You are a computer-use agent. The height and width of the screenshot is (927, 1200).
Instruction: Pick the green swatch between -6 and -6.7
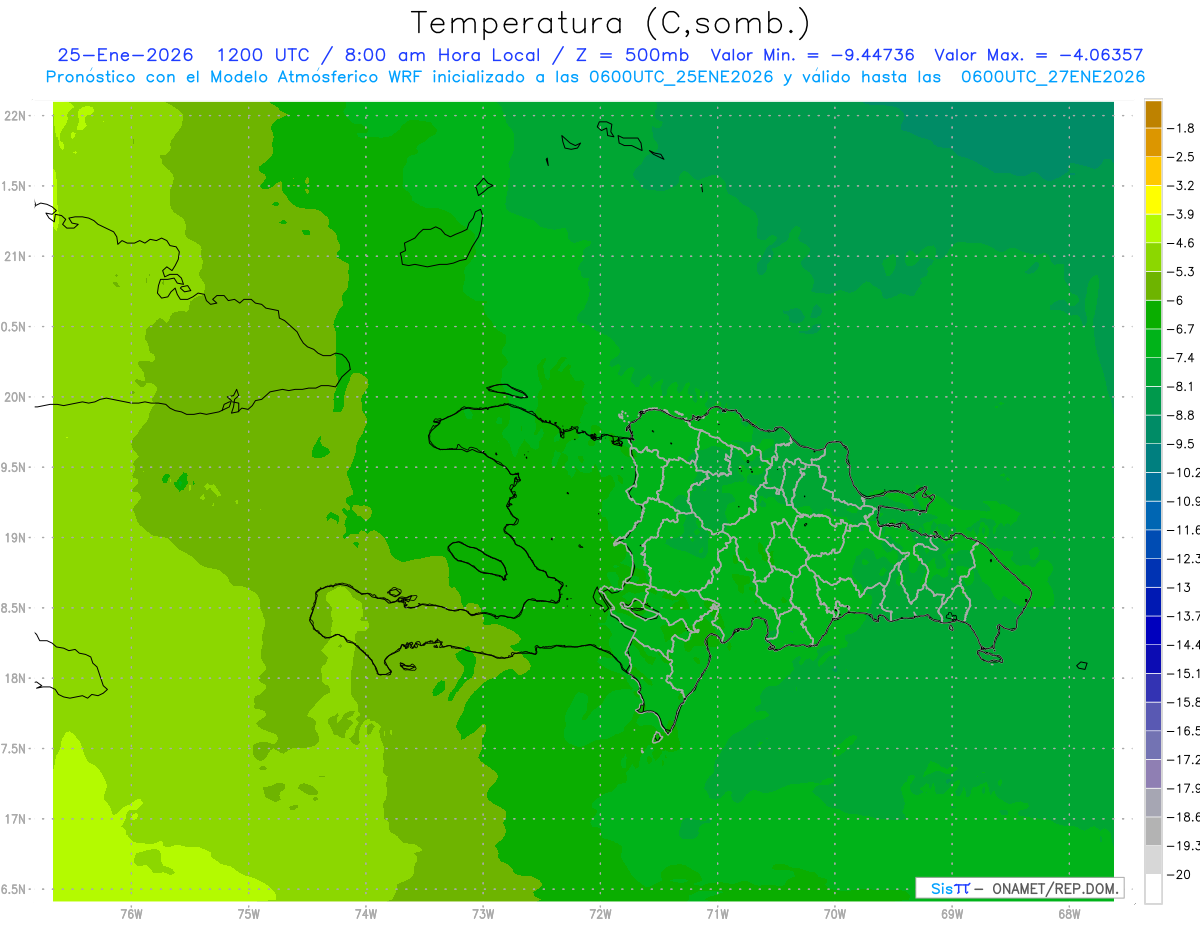pos(1153,314)
